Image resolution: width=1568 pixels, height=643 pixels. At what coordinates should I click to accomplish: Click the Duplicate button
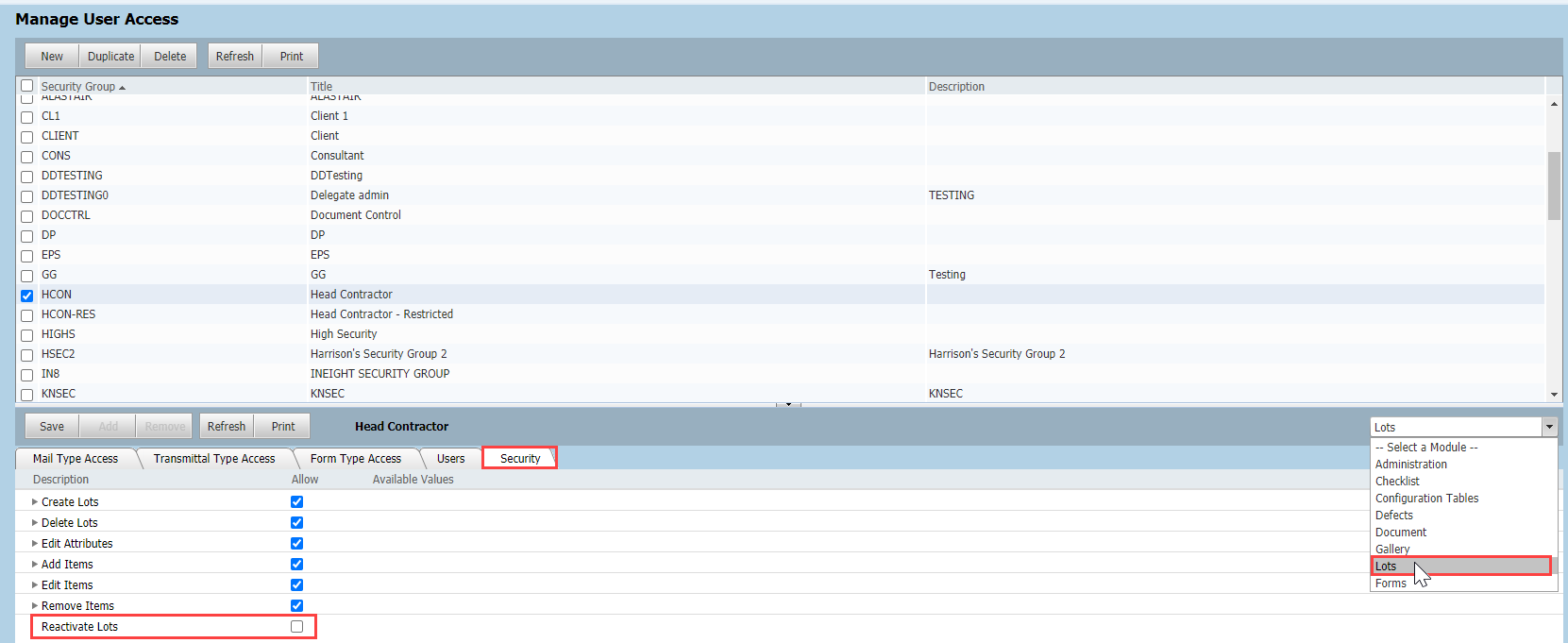tap(110, 57)
